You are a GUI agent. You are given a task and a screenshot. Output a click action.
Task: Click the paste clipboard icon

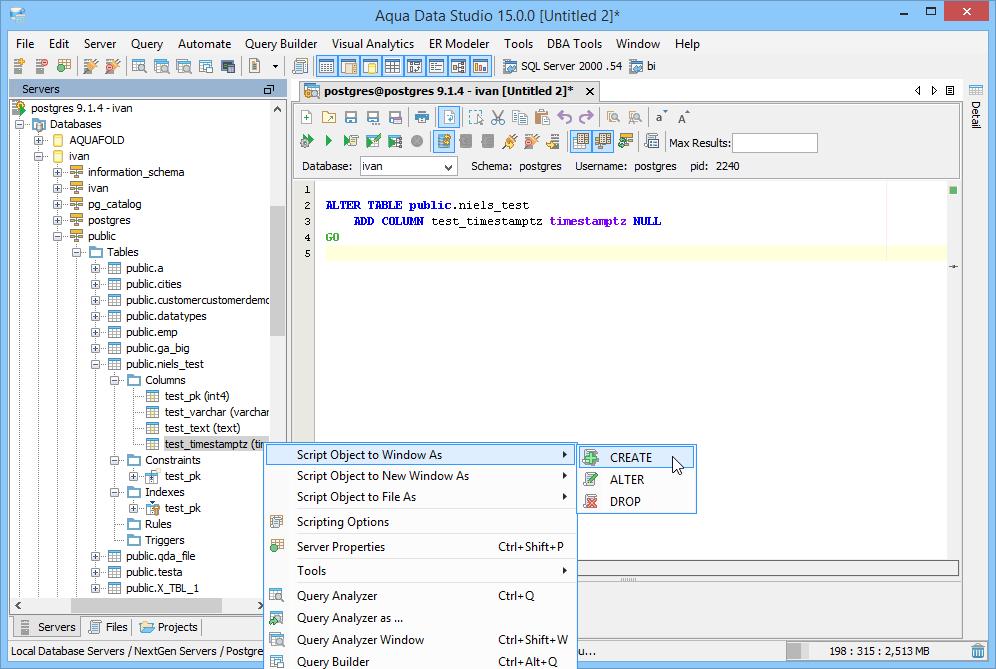click(x=542, y=117)
